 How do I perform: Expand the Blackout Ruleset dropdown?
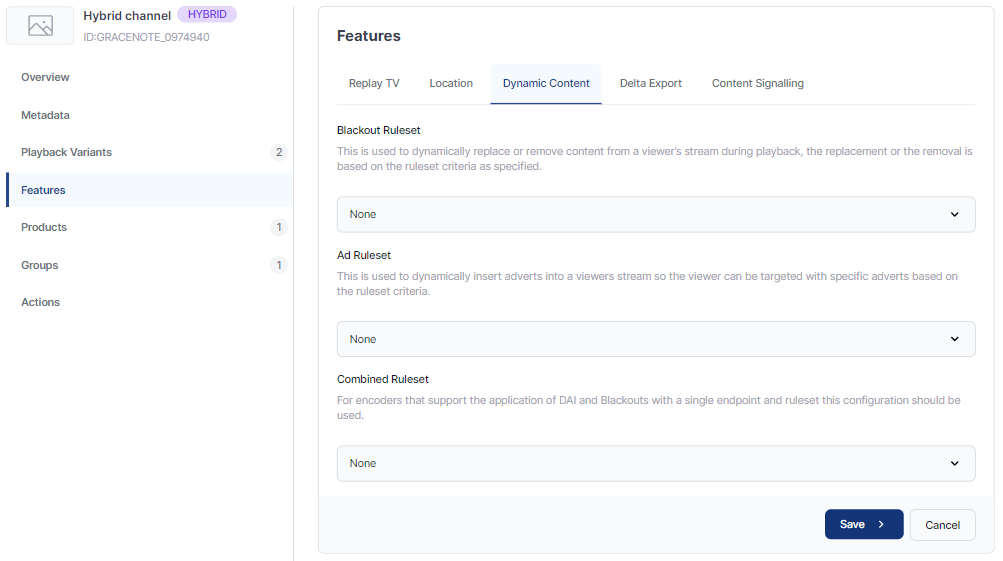(x=655, y=214)
